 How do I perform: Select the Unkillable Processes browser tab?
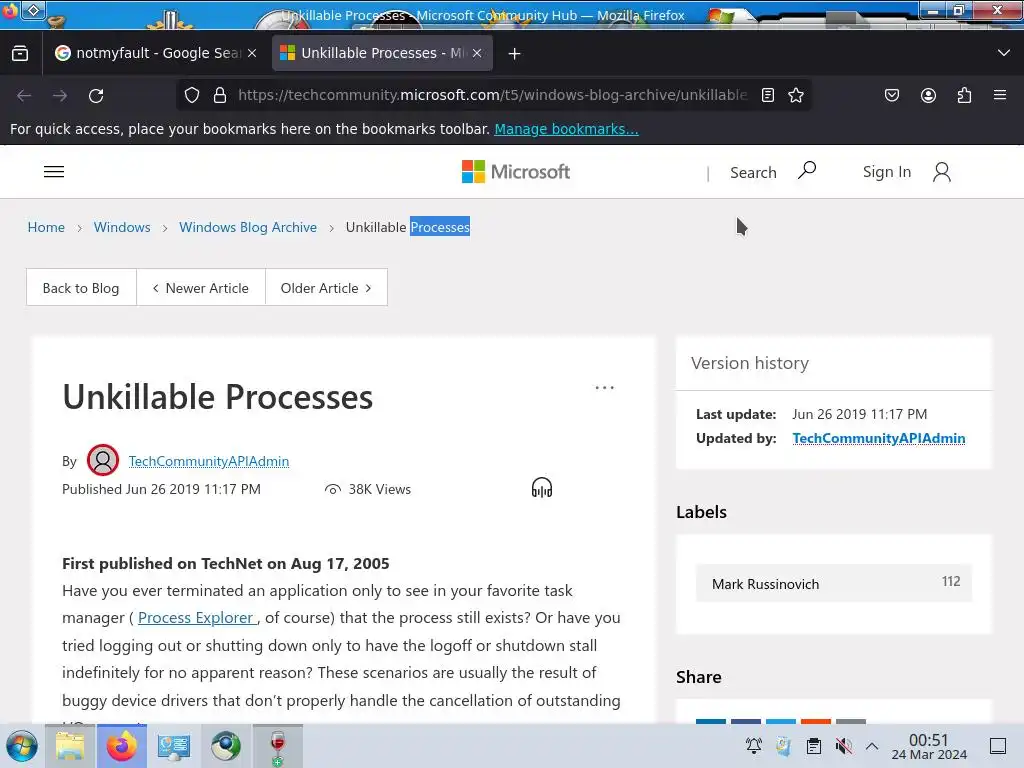tap(382, 53)
